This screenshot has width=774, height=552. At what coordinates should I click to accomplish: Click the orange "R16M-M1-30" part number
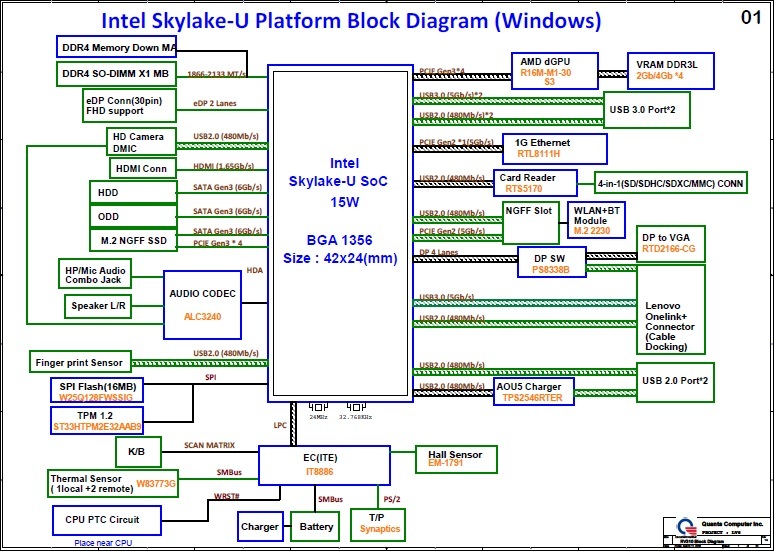pos(545,72)
